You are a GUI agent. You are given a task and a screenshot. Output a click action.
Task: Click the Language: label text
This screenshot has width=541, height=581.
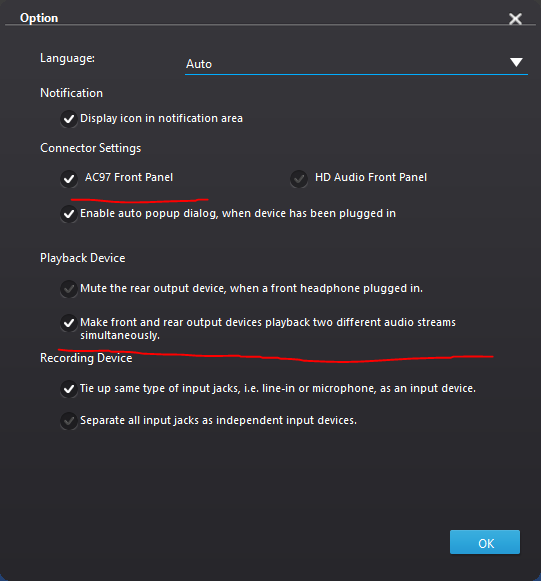[67, 58]
